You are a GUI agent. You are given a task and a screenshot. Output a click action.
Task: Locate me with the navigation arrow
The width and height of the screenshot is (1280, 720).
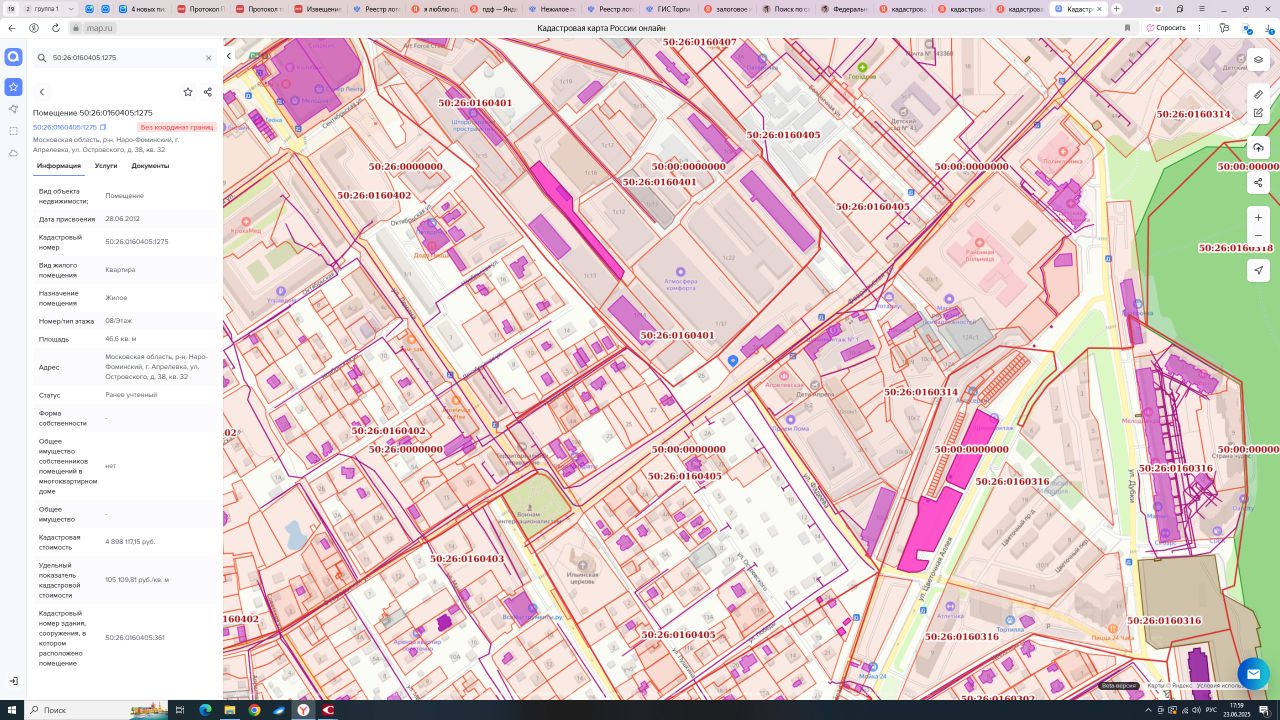(x=1258, y=270)
